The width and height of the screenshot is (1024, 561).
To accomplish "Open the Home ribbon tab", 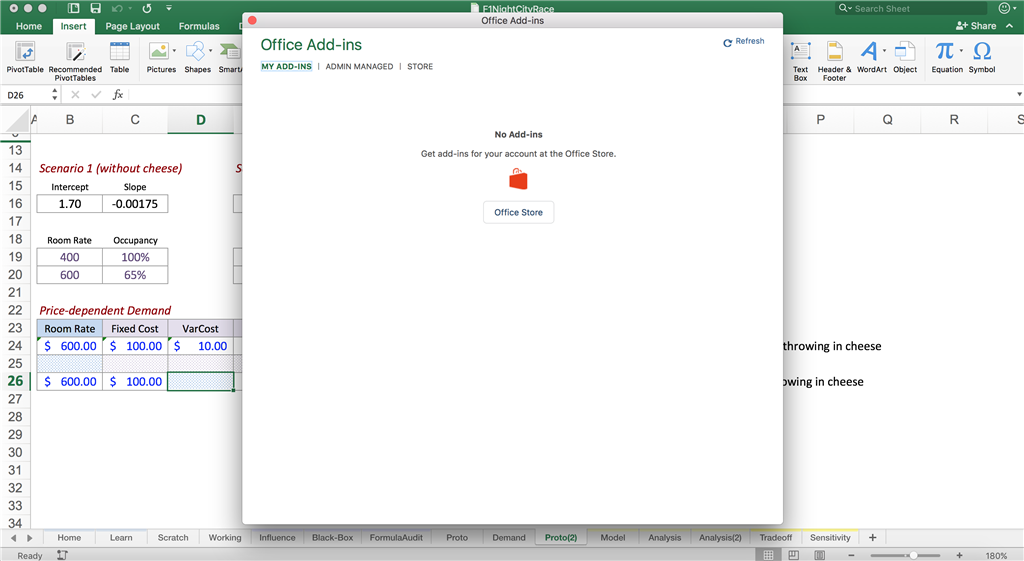I will pyautogui.click(x=29, y=26).
